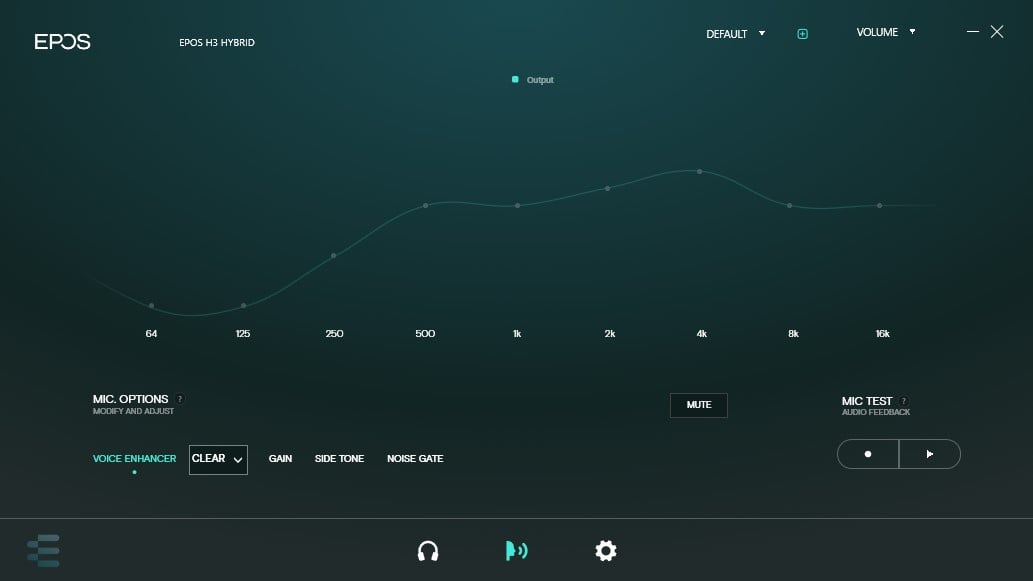Expand the DEFAULT preset dropdown
Viewport: 1033px width, 581px height.
pyautogui.click(x=735, y=34)
